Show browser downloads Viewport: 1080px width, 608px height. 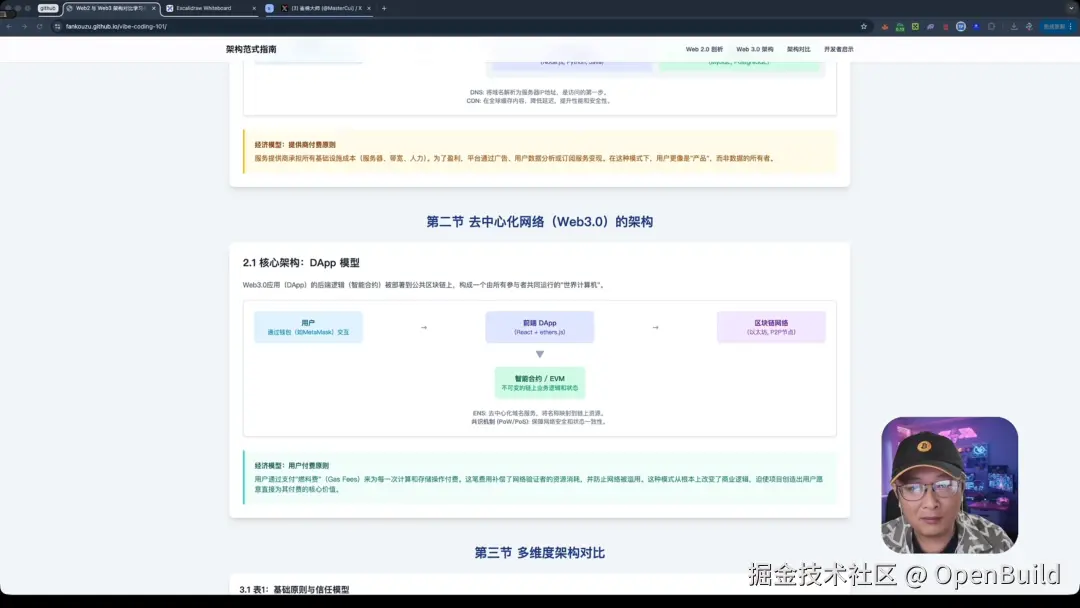(1014, 26)
